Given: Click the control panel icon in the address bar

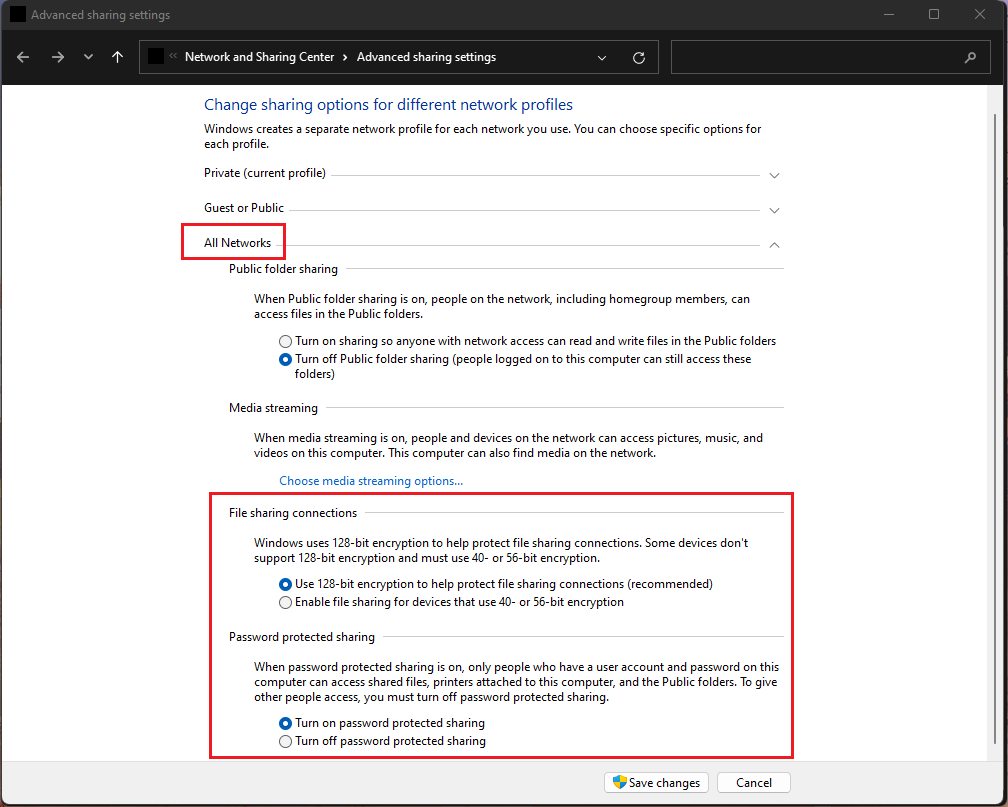Looking at the screenshot, I should pyautogui.click(x=156, y=57).
